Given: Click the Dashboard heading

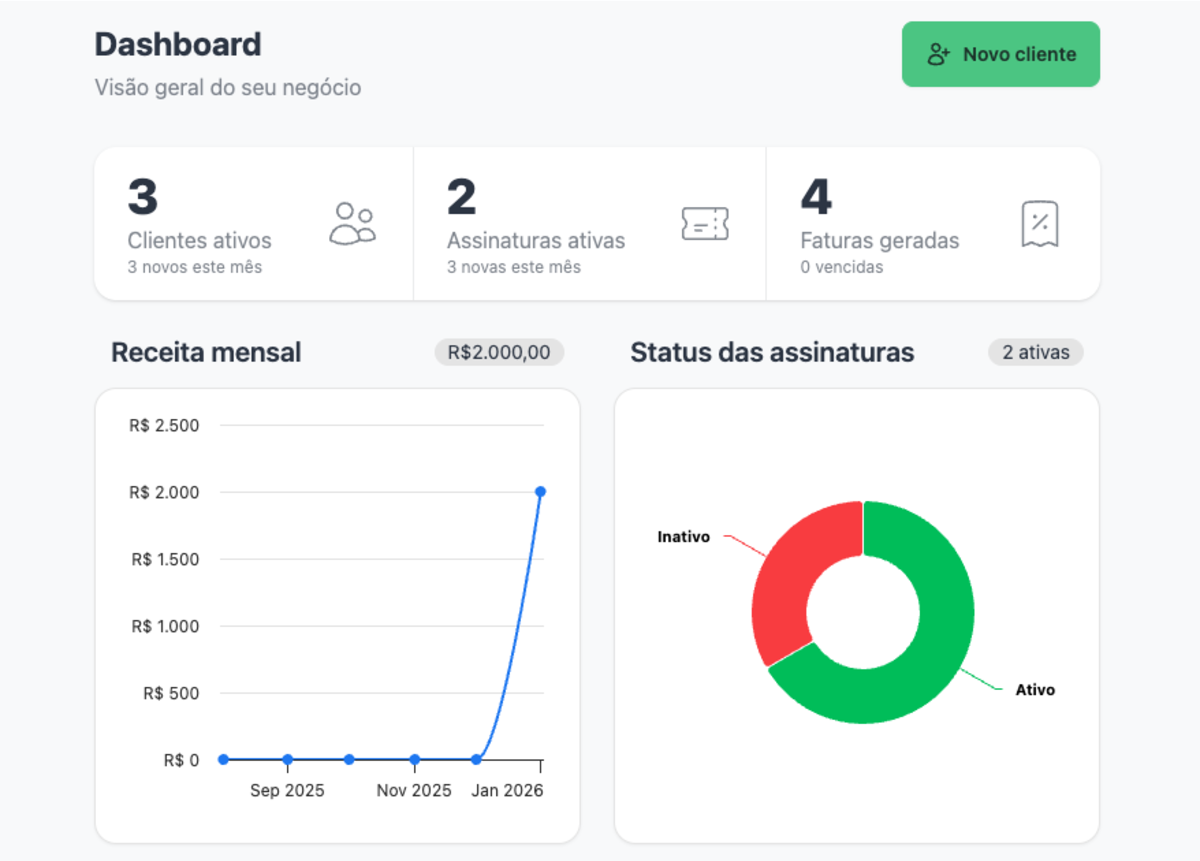Looking at the screenshot, I should click(177, 44).
